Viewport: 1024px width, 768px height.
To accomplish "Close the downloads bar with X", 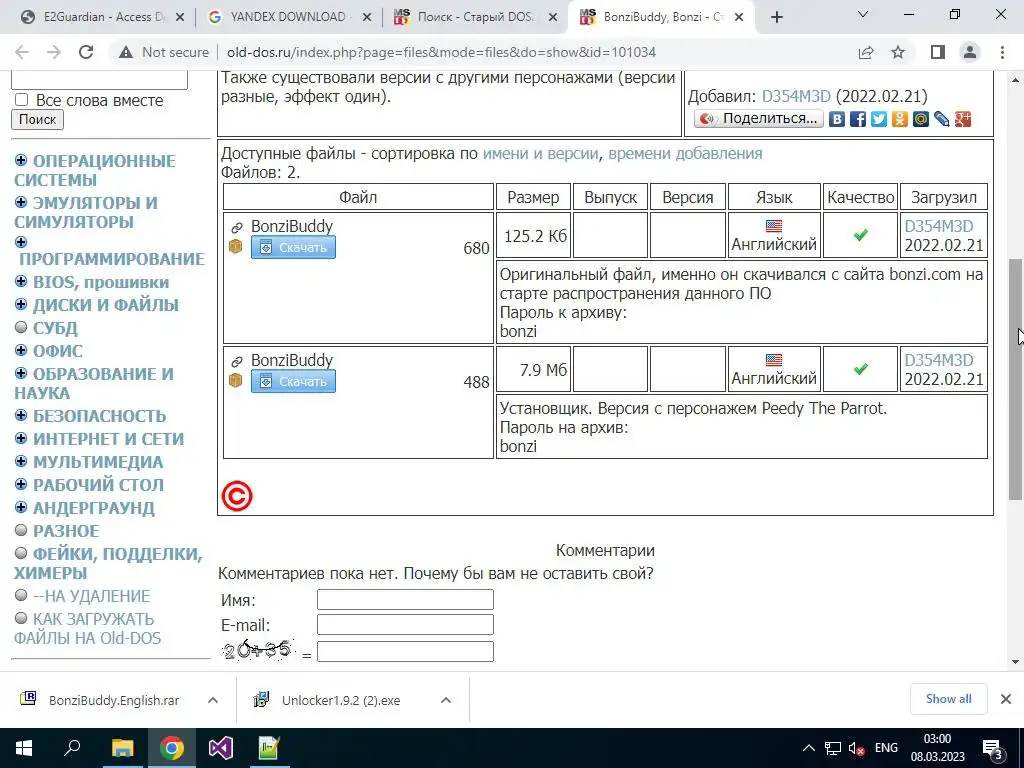I will coord(1006,699).
